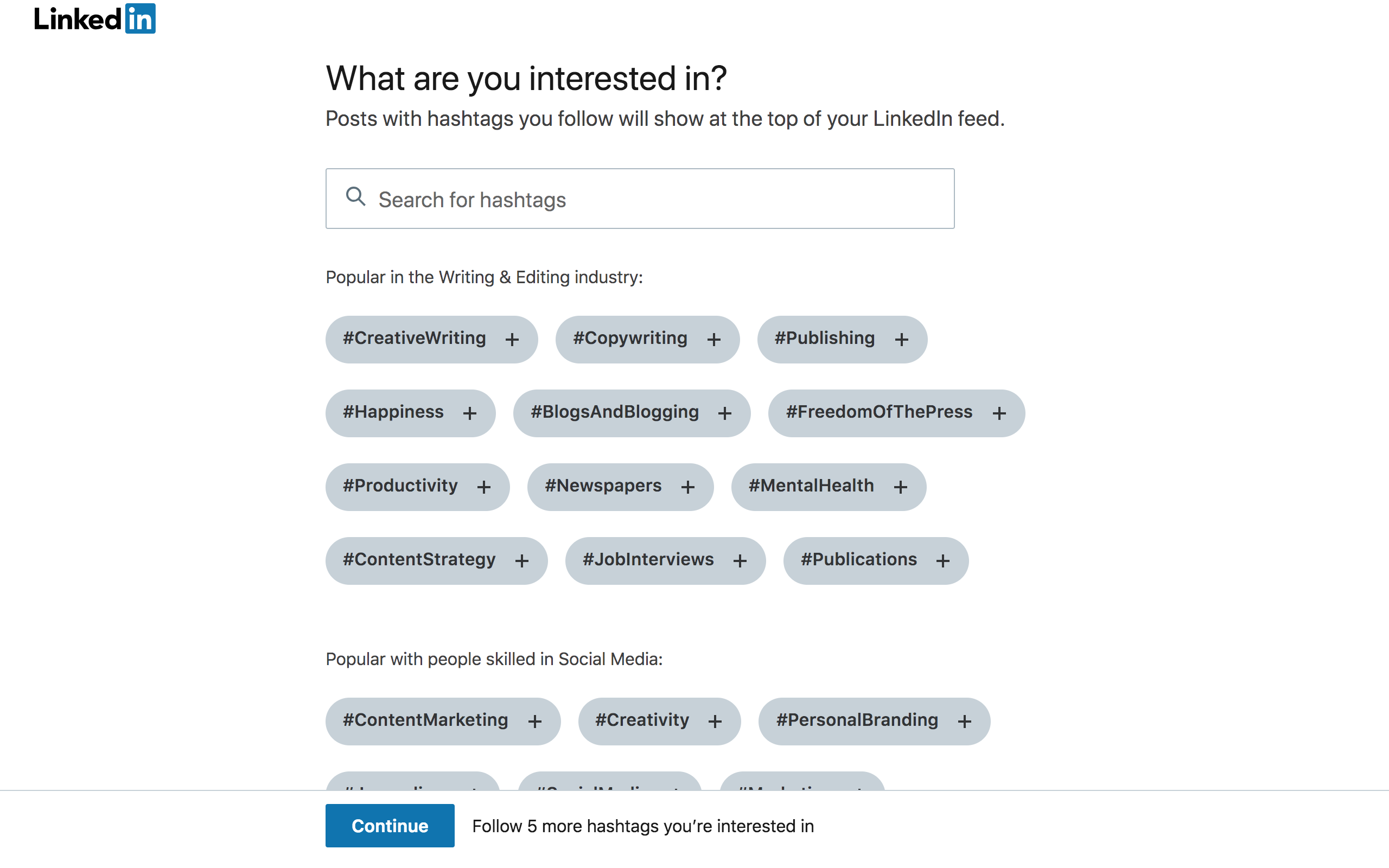Click the LinkedIn logo
The height and width of the screenshot is (868, 1389).
tap(95, 19)
